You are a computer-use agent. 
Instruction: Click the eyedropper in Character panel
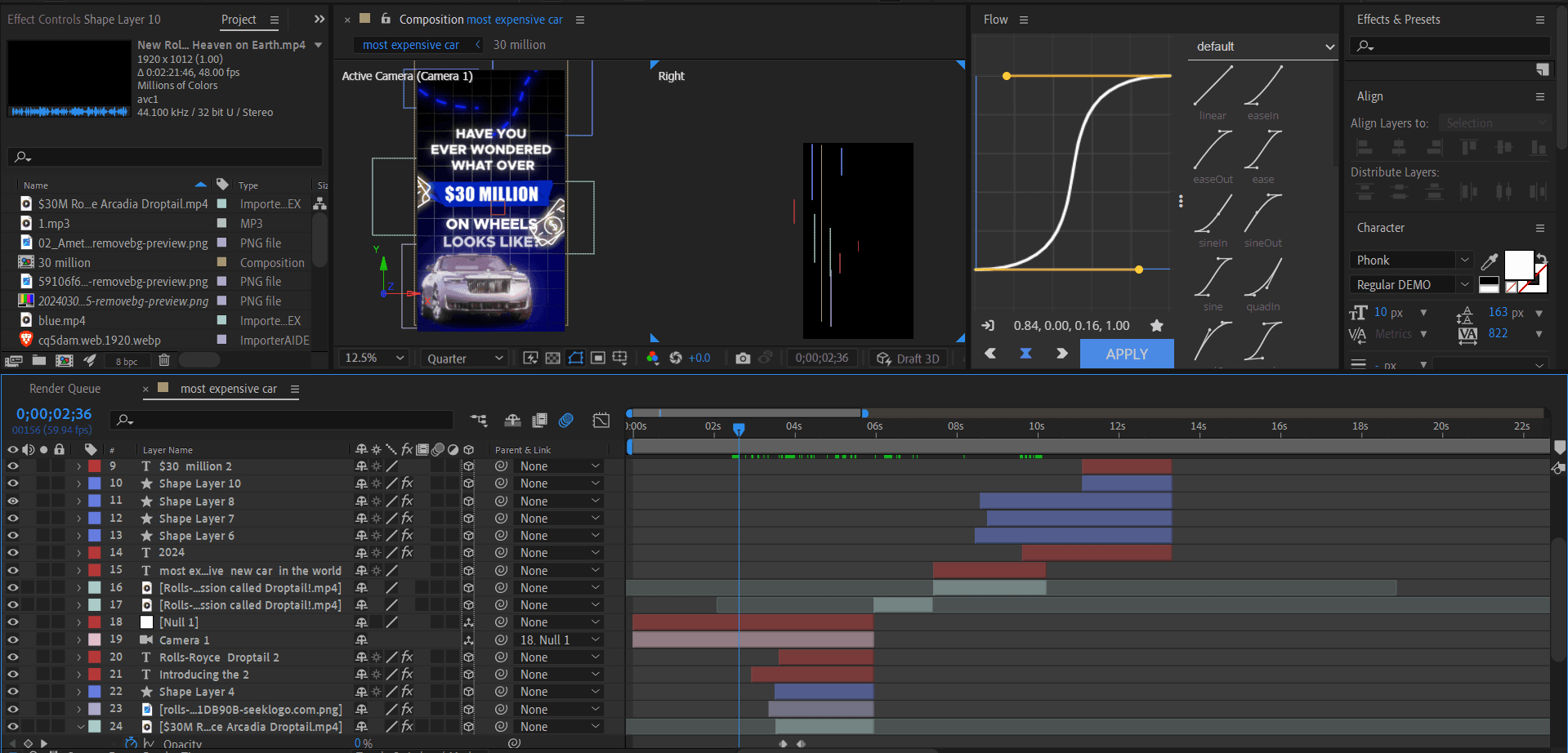click(1490, 261)
